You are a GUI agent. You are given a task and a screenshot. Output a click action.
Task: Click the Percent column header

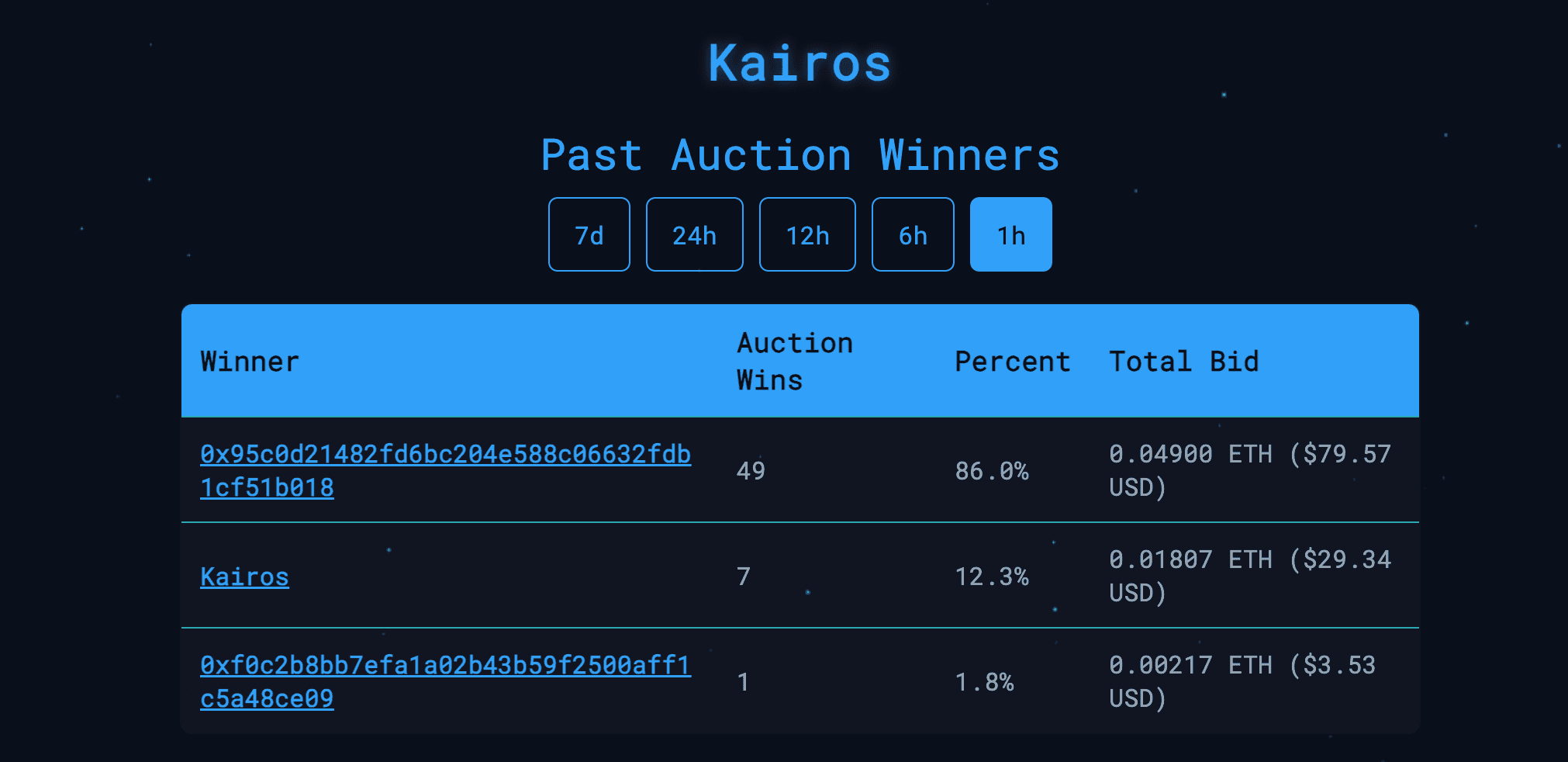(x=1012, y=362)
